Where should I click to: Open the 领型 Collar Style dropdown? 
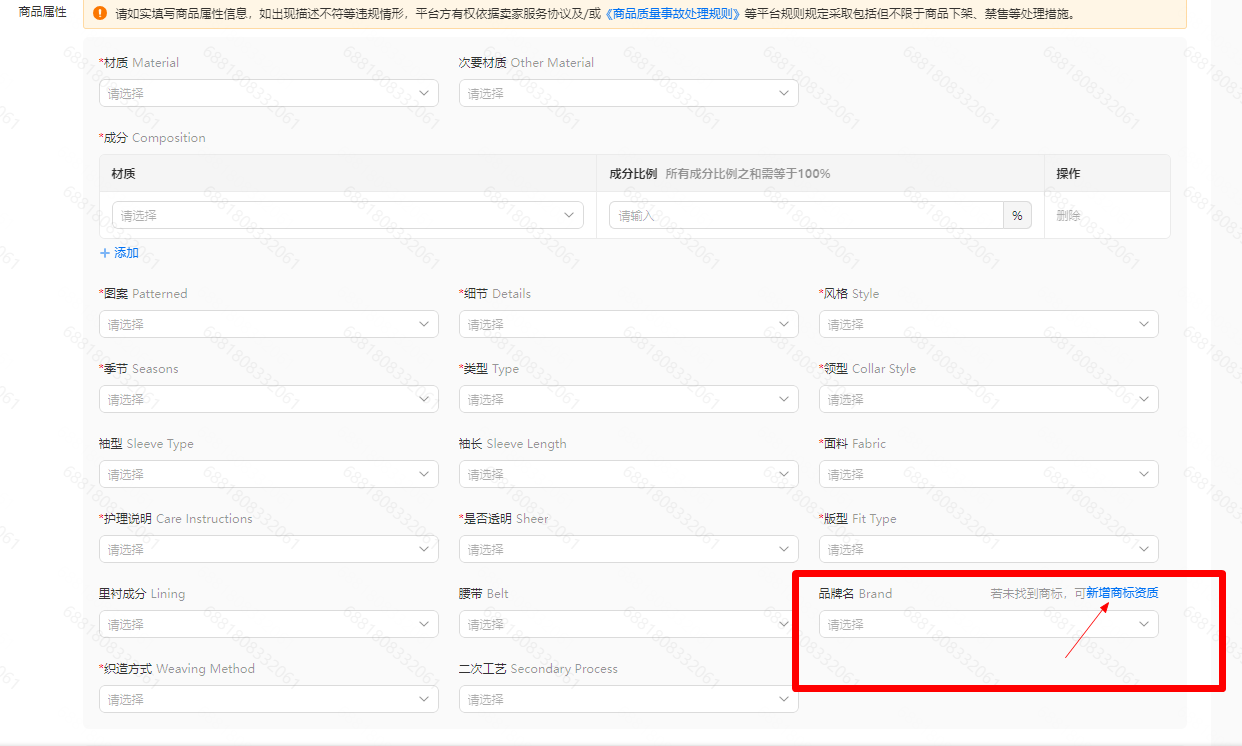(988, 399)
